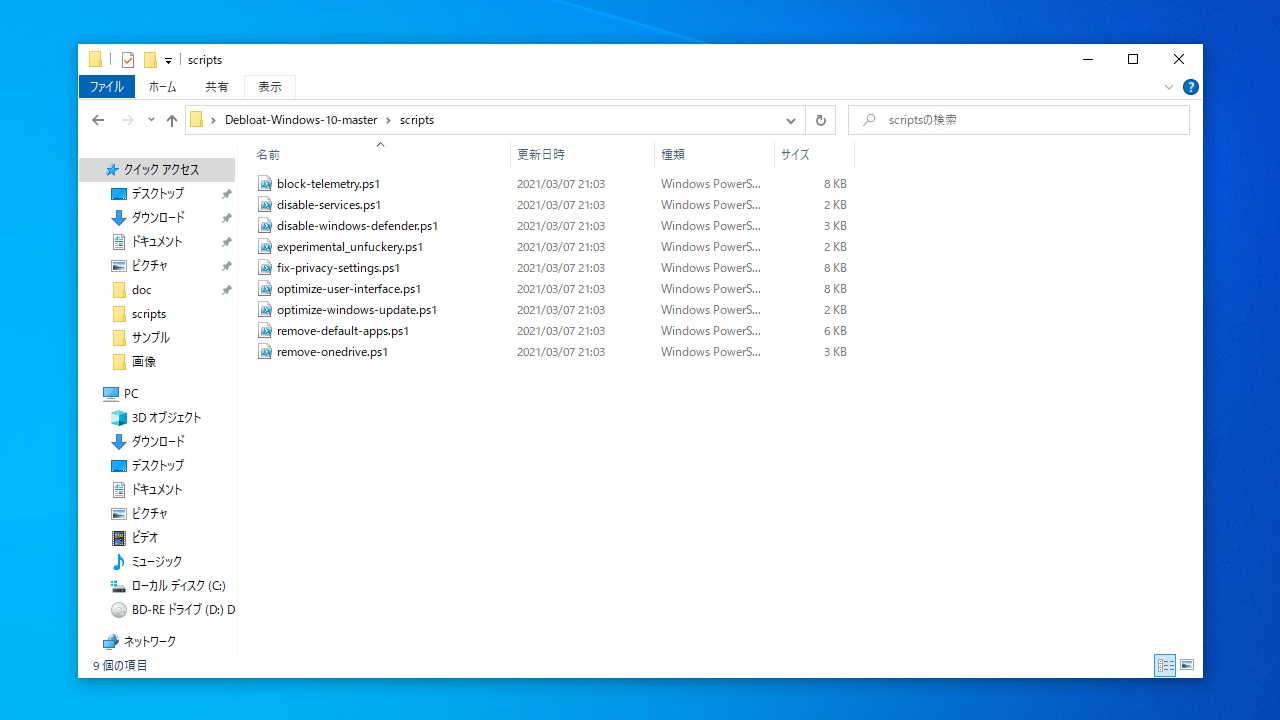Click the optimize-user-interface.ps1 file icon
Viewport: 1280px width, 720px height.
tap(265, 289)
